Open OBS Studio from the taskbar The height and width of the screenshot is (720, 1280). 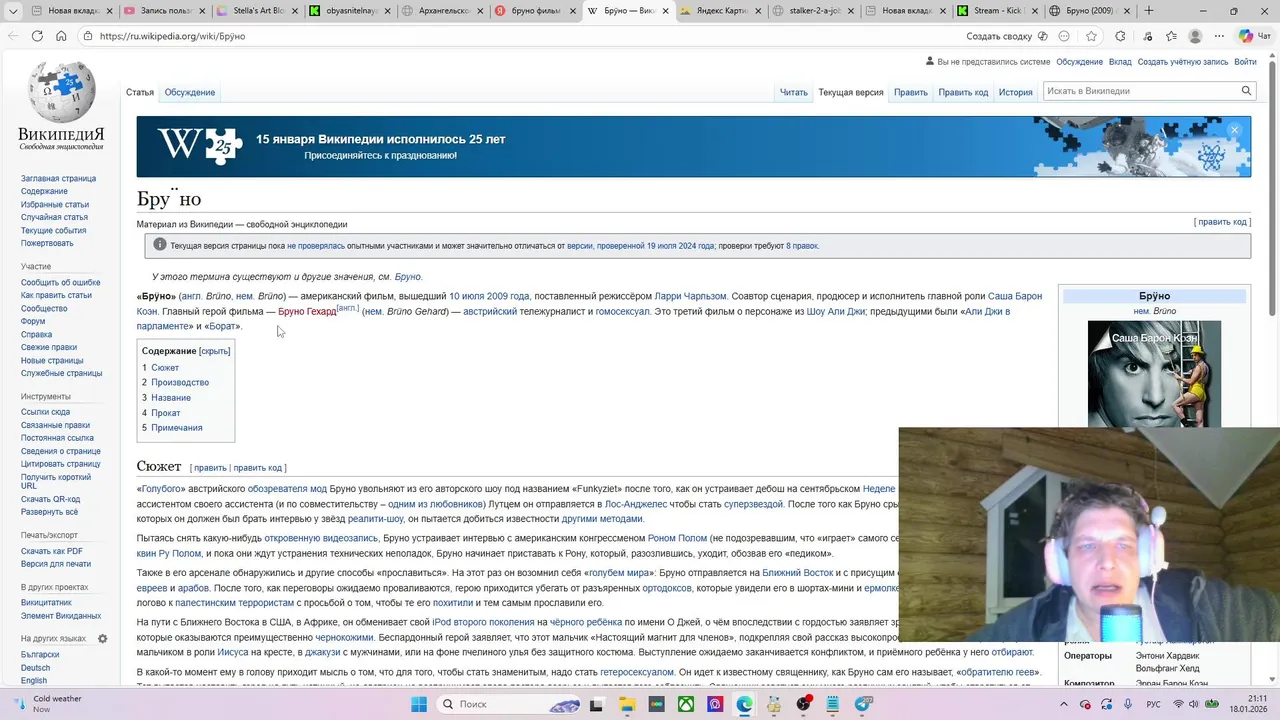[x=804, y=704]
